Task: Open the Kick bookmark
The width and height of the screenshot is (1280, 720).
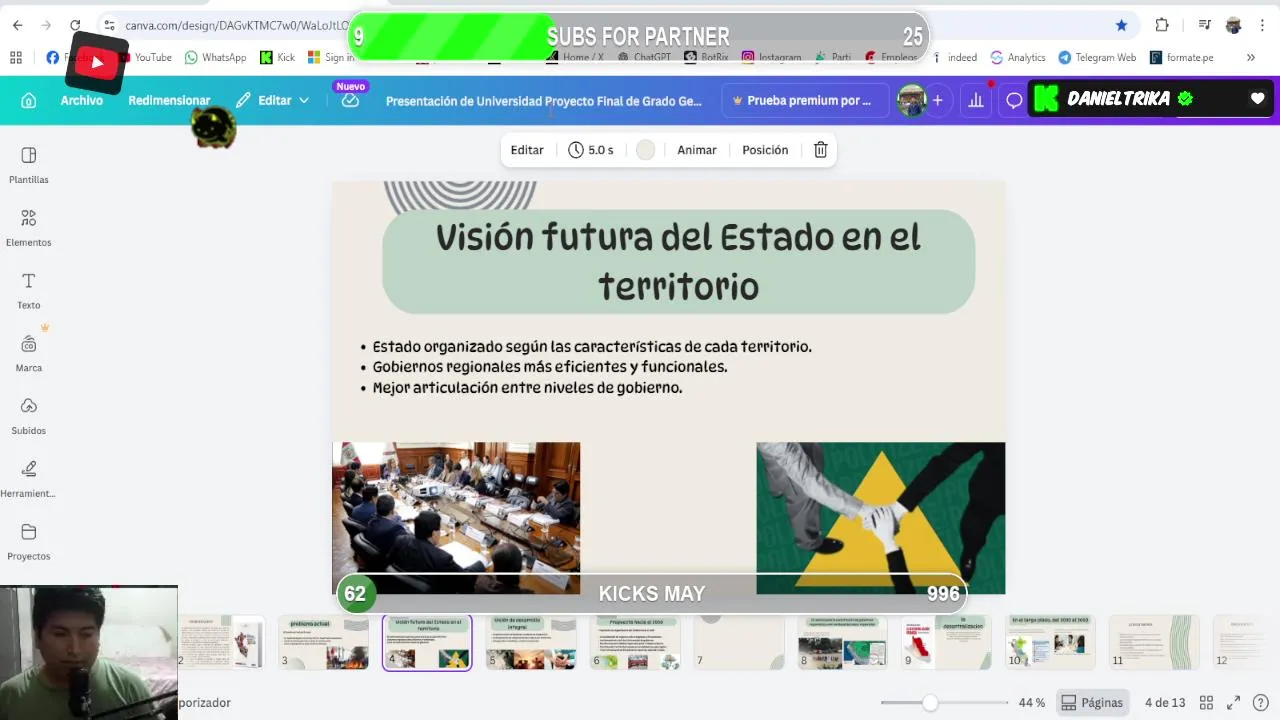Action: click(x=277, y=57)
